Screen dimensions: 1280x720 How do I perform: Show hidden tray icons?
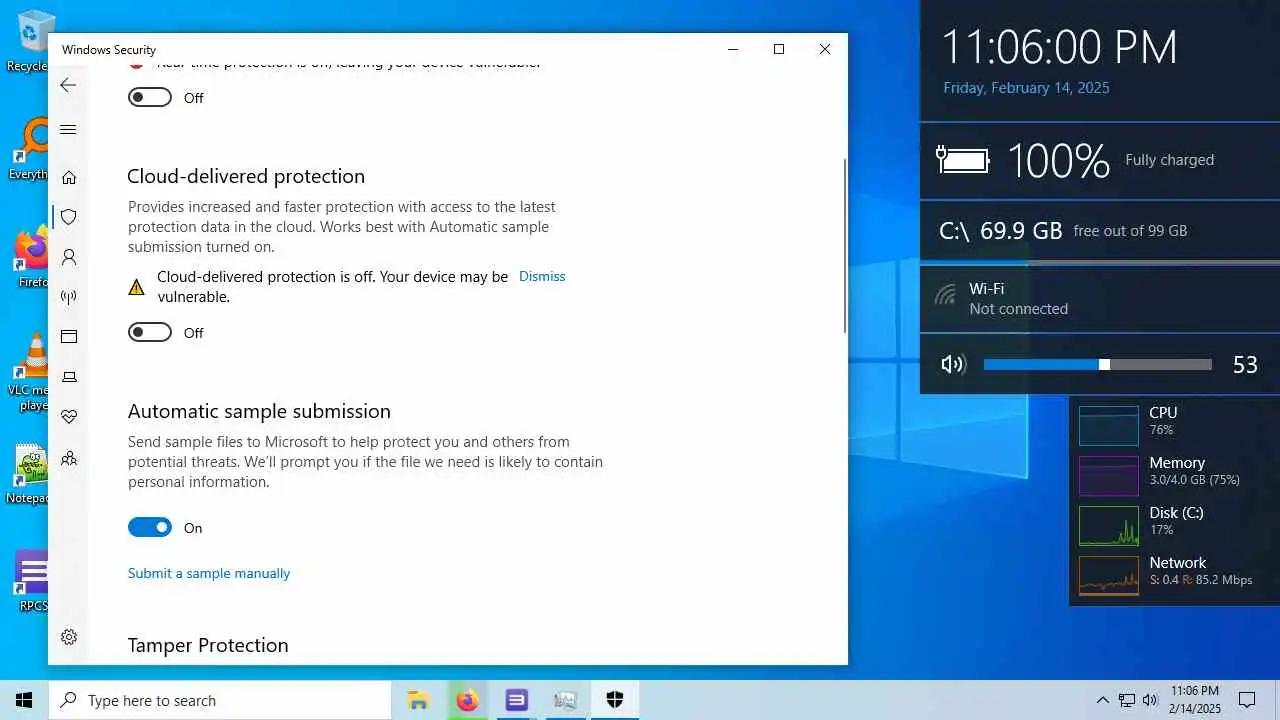point(1103,700)
